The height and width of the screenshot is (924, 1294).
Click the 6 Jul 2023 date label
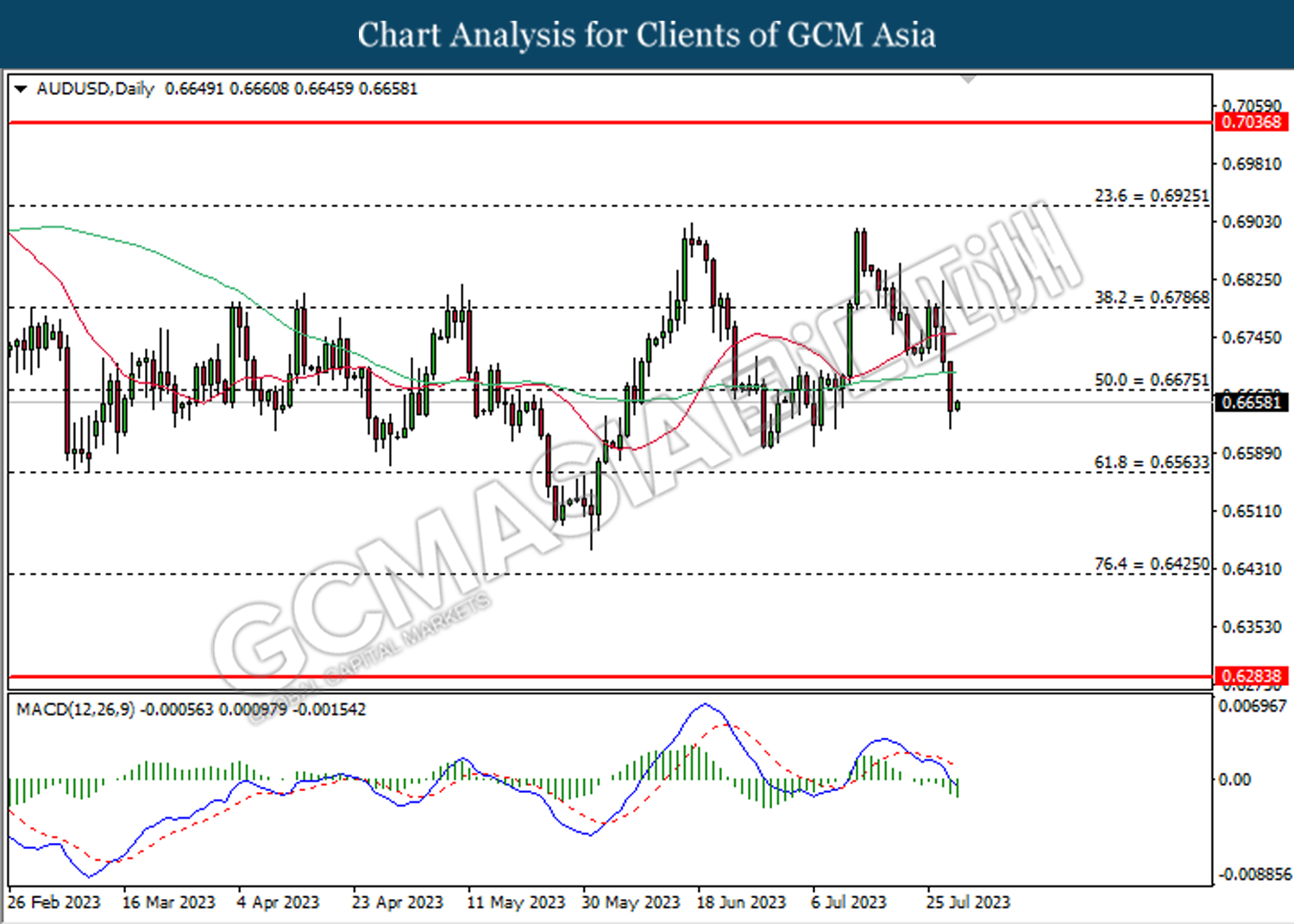[x=848, y=902]
